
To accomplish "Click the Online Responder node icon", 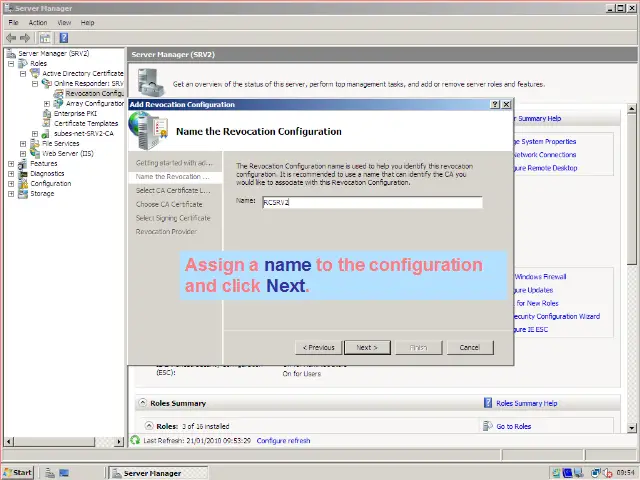I will 47,83.
